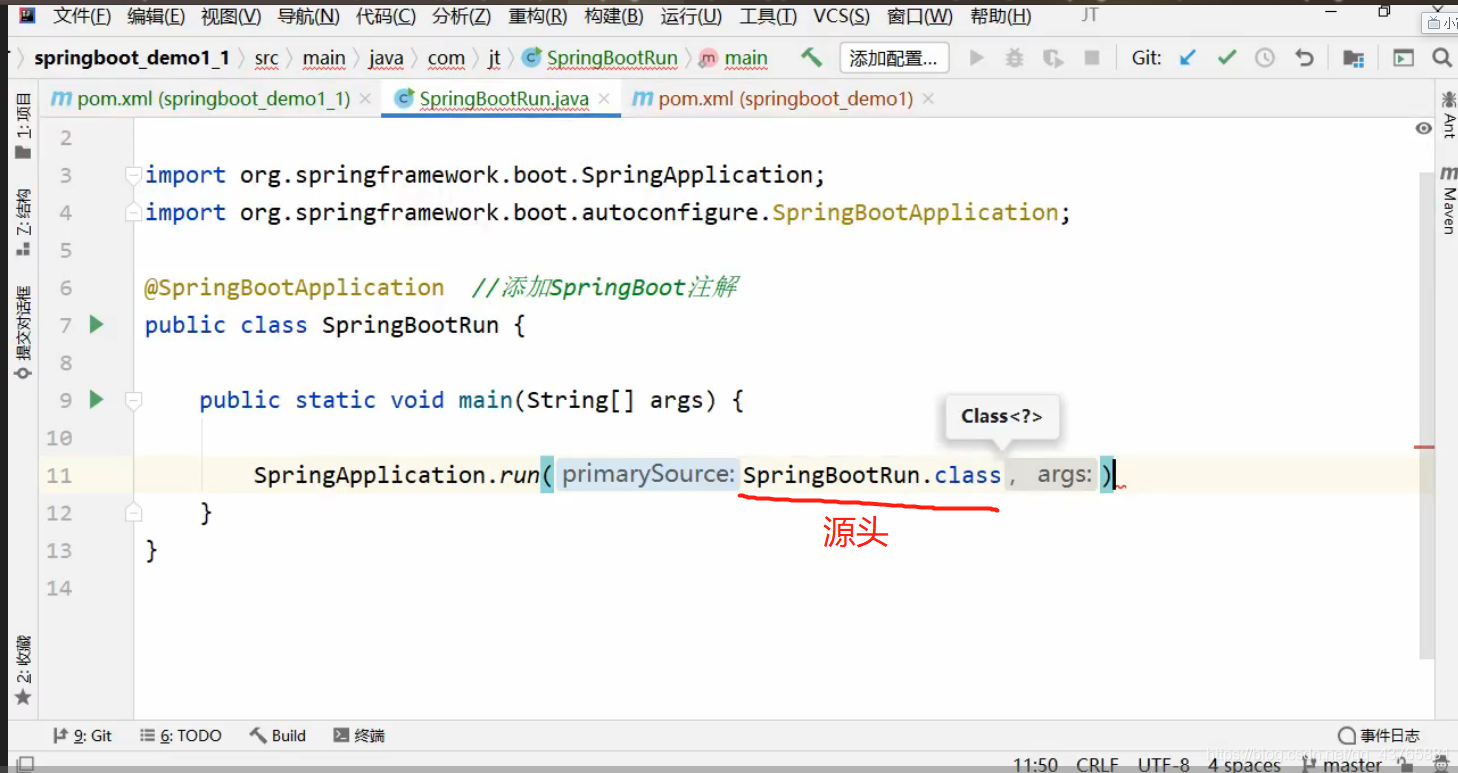1458x773 pixels.
Task: Open the 文件(F) menu
Action: [82, 16]
